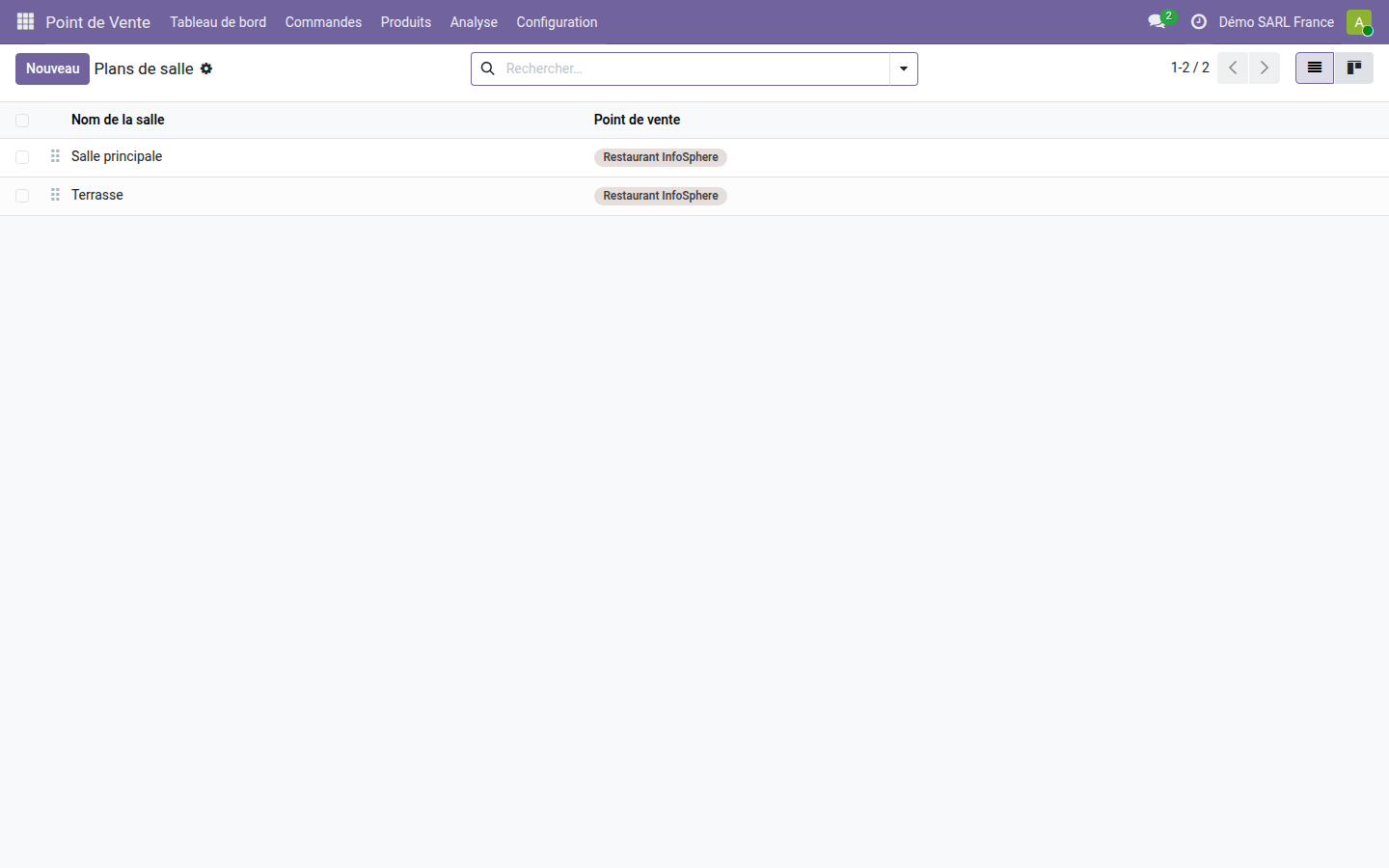
Task: Open the Configuration menu
Action: (557, 21)
